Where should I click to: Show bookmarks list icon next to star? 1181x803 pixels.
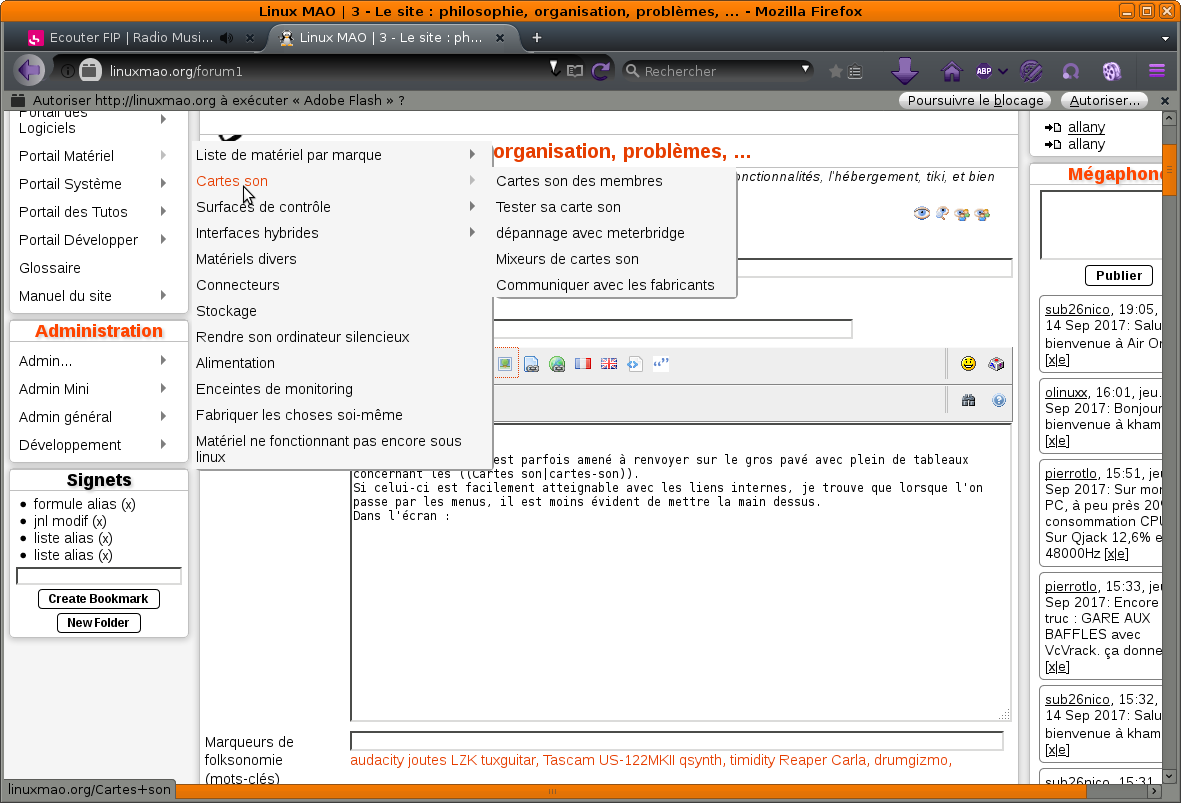855,72
